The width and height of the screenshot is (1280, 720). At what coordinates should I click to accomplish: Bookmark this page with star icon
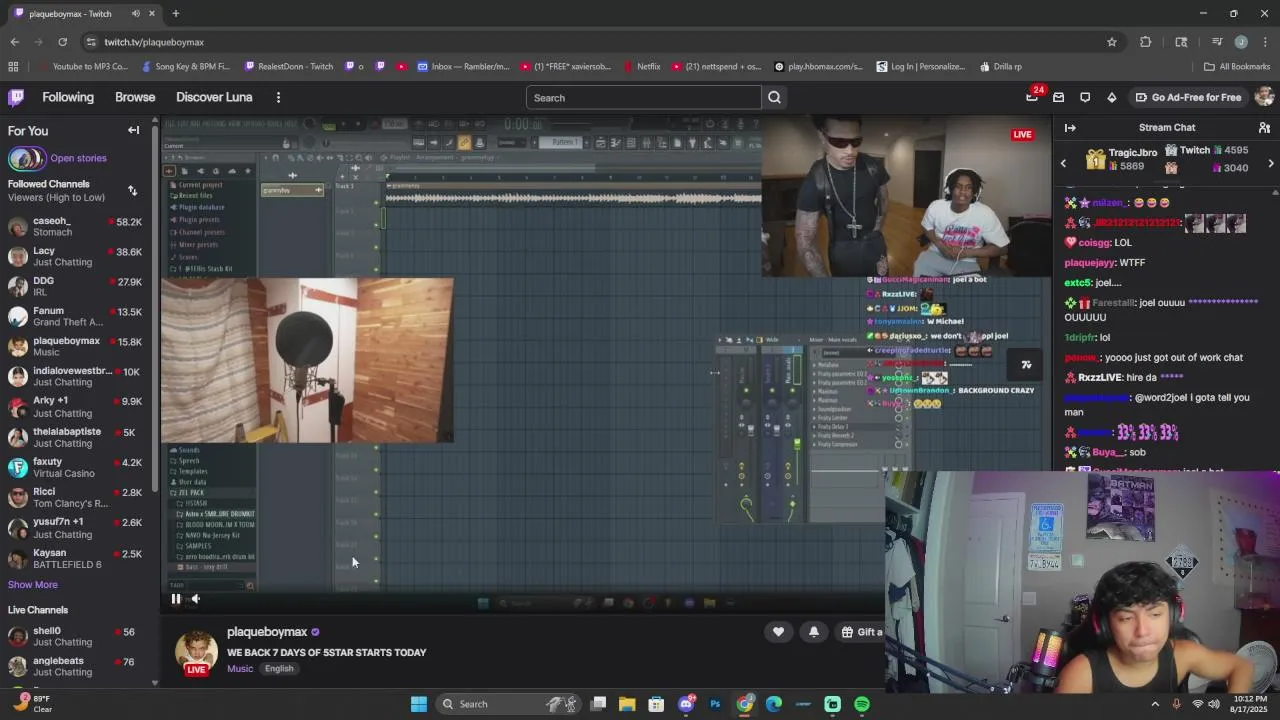pyautogui.click(x=1111, y=42)
